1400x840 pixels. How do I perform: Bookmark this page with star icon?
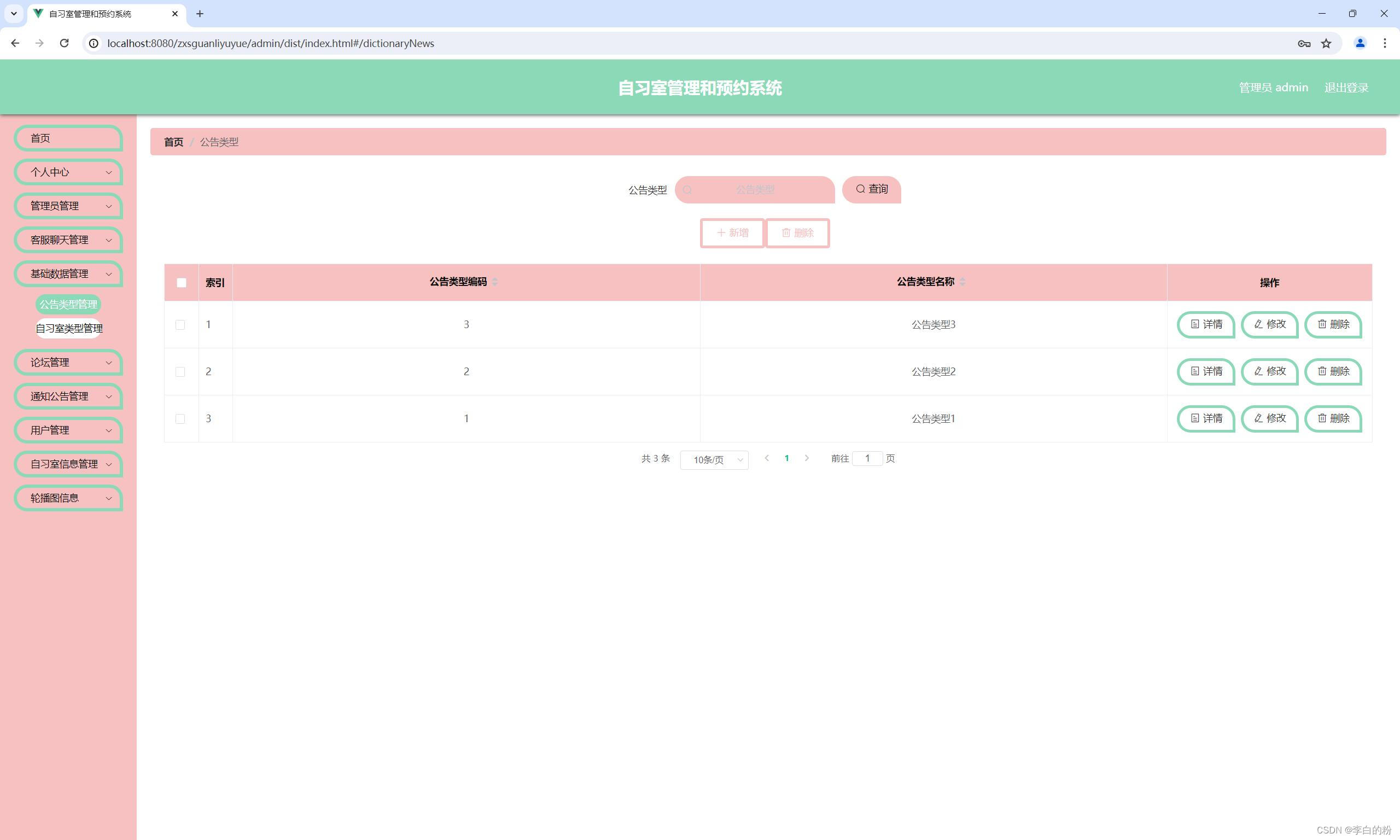pyautogui.click(x=1326, y=44)
